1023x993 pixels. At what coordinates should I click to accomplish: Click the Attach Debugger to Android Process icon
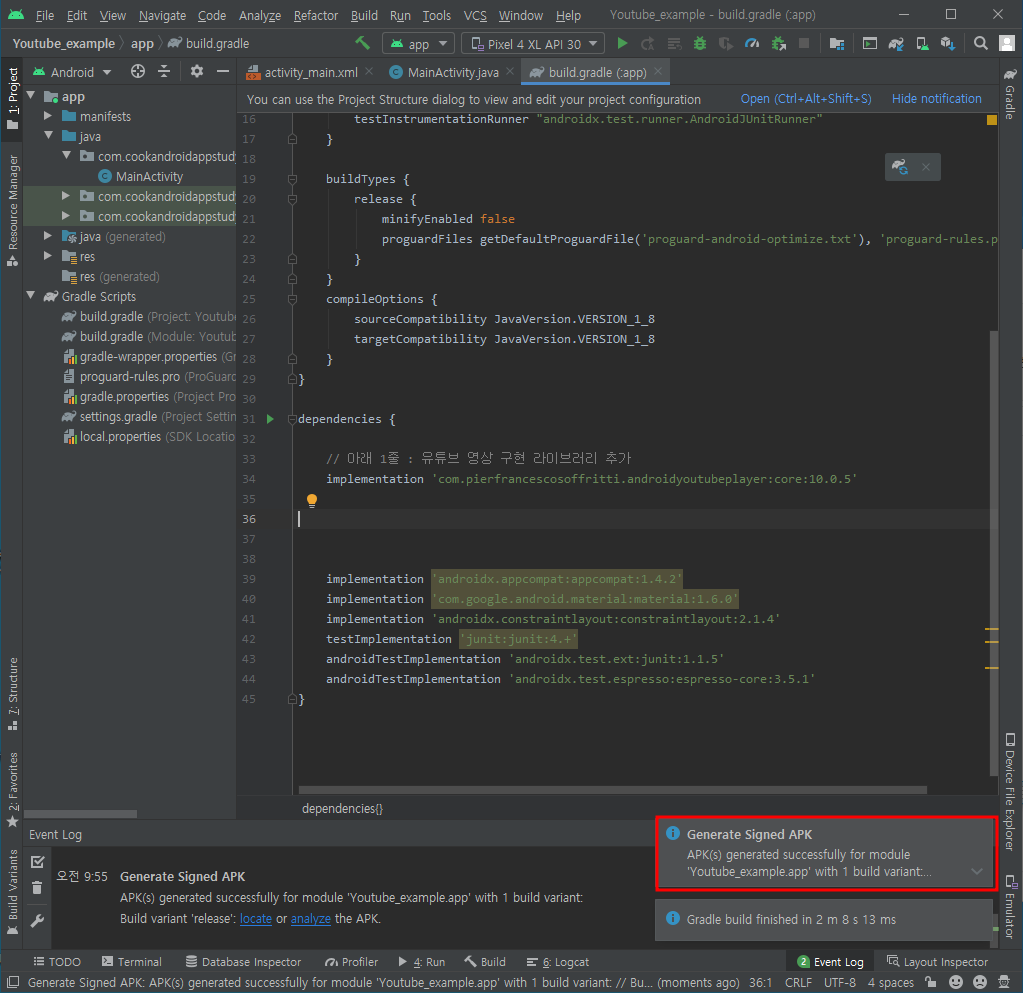click(x=778, y=43)
